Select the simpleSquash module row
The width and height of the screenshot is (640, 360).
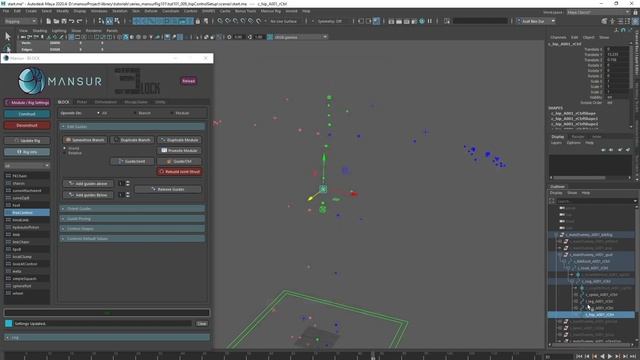27,278
